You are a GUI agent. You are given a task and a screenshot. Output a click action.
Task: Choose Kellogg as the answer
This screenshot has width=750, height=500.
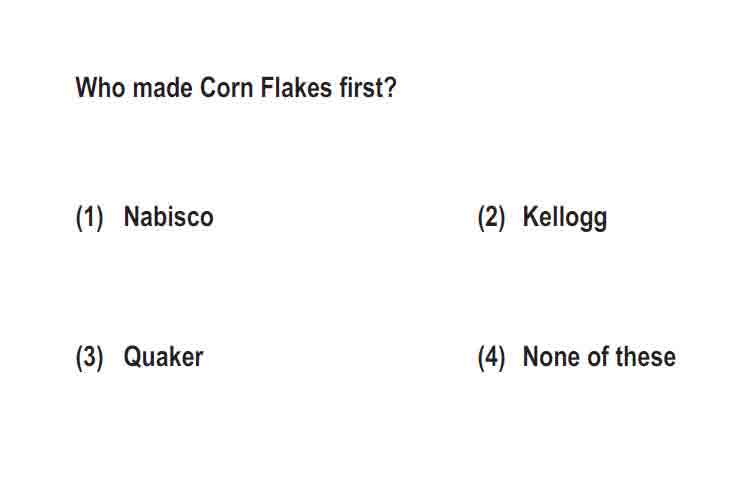pos(565,219)
